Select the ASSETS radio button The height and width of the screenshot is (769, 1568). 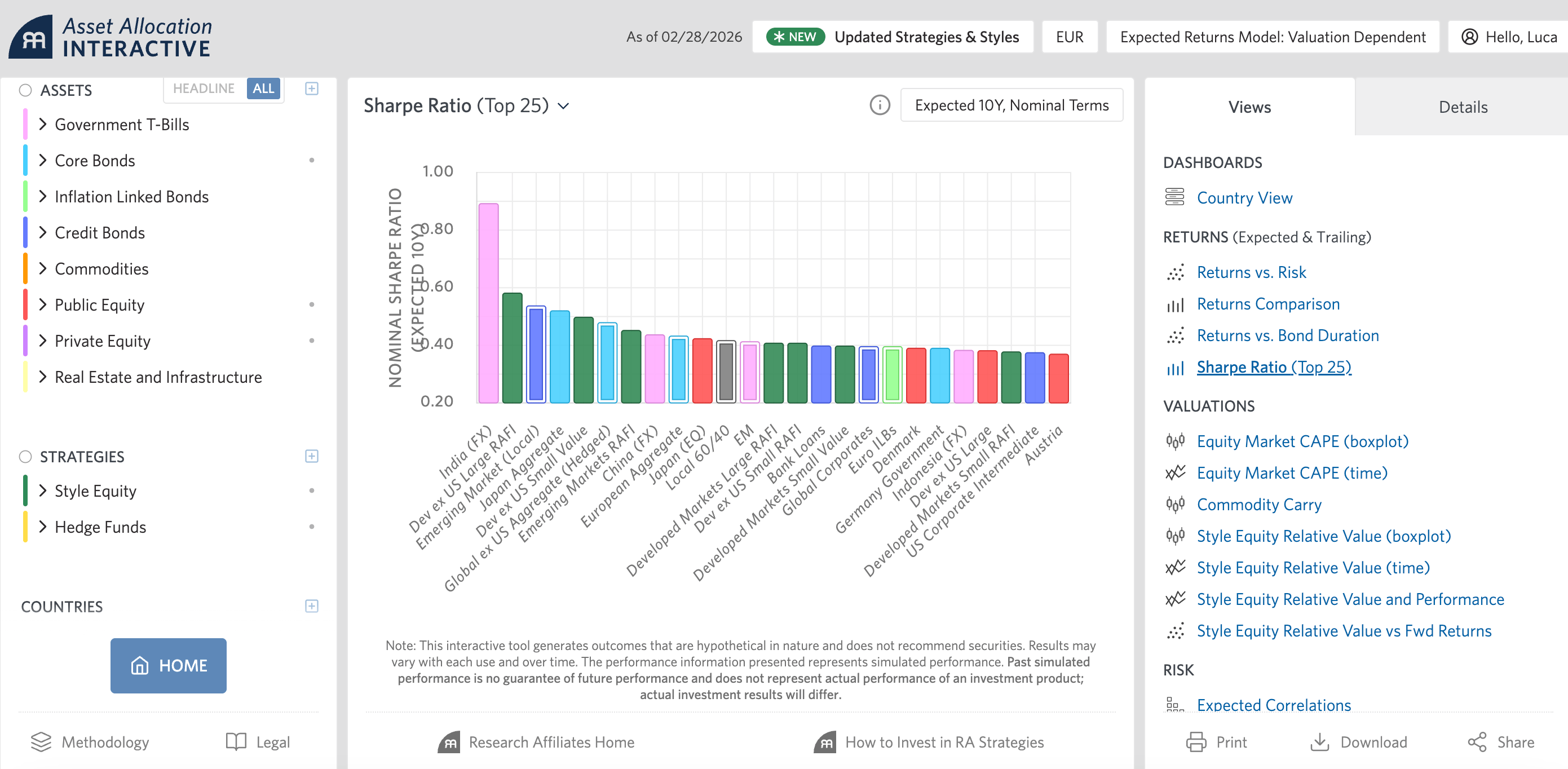(x=25, y=90)
